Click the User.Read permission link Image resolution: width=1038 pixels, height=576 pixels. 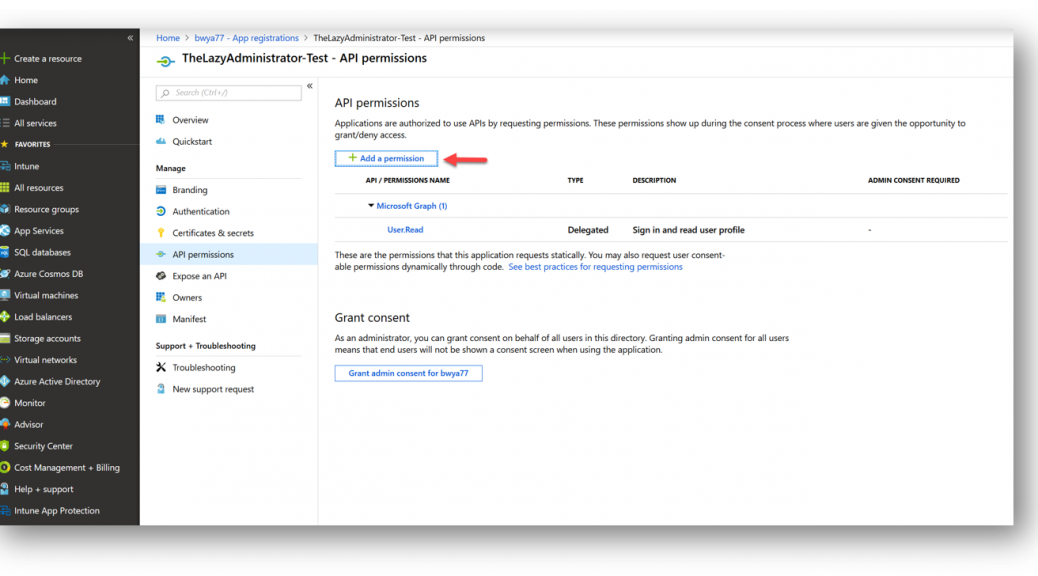405,230
